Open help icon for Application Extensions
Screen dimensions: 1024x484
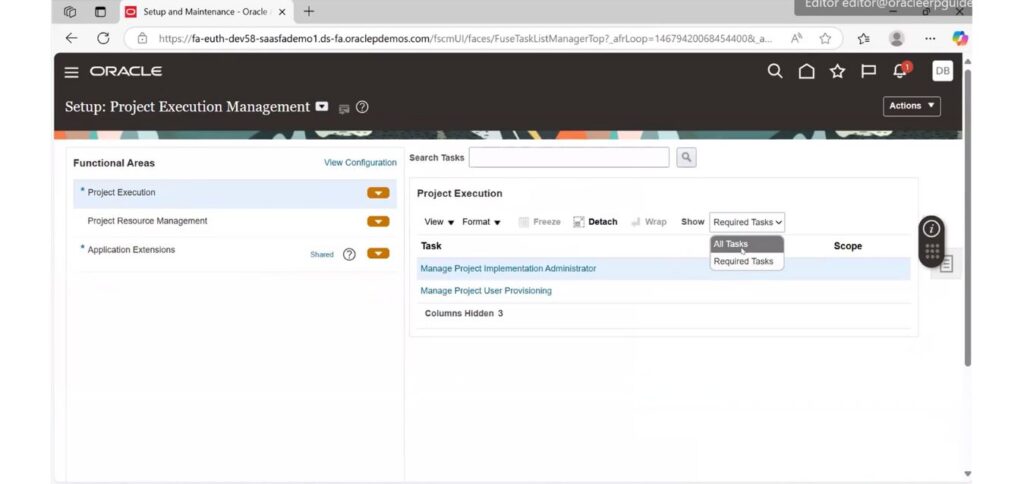(349, 254)
